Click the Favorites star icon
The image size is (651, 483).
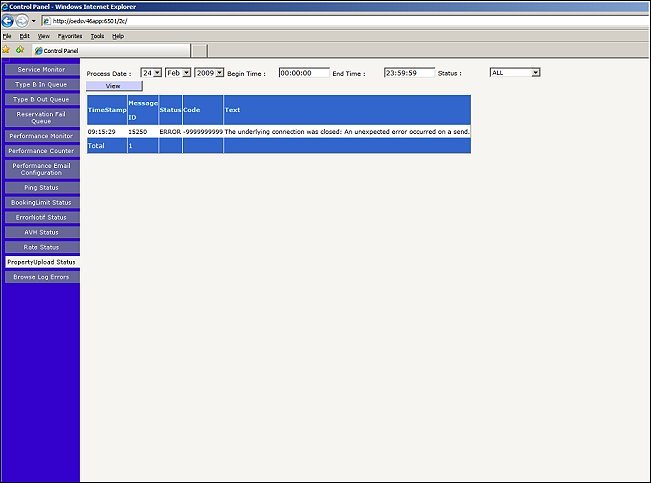coord(6,49)
